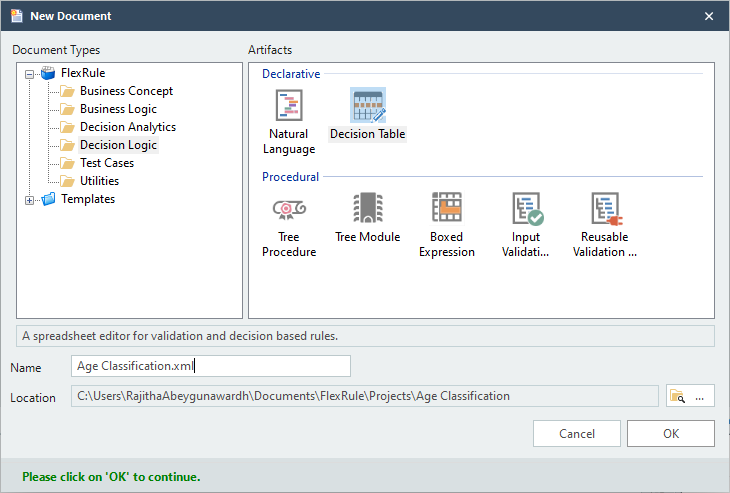
Task: Click the spreadsheet editor description text
Action: (x=180, y=336)
